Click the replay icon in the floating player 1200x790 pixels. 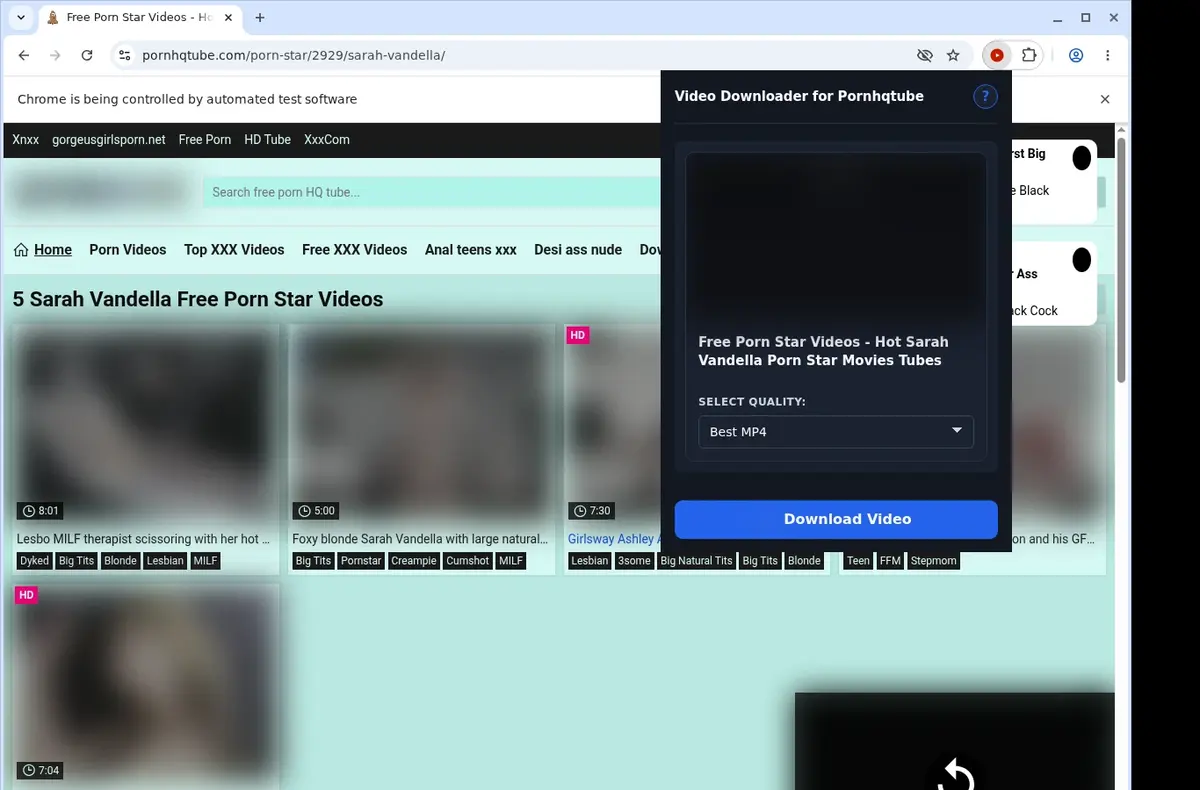[x=956, y=775]
